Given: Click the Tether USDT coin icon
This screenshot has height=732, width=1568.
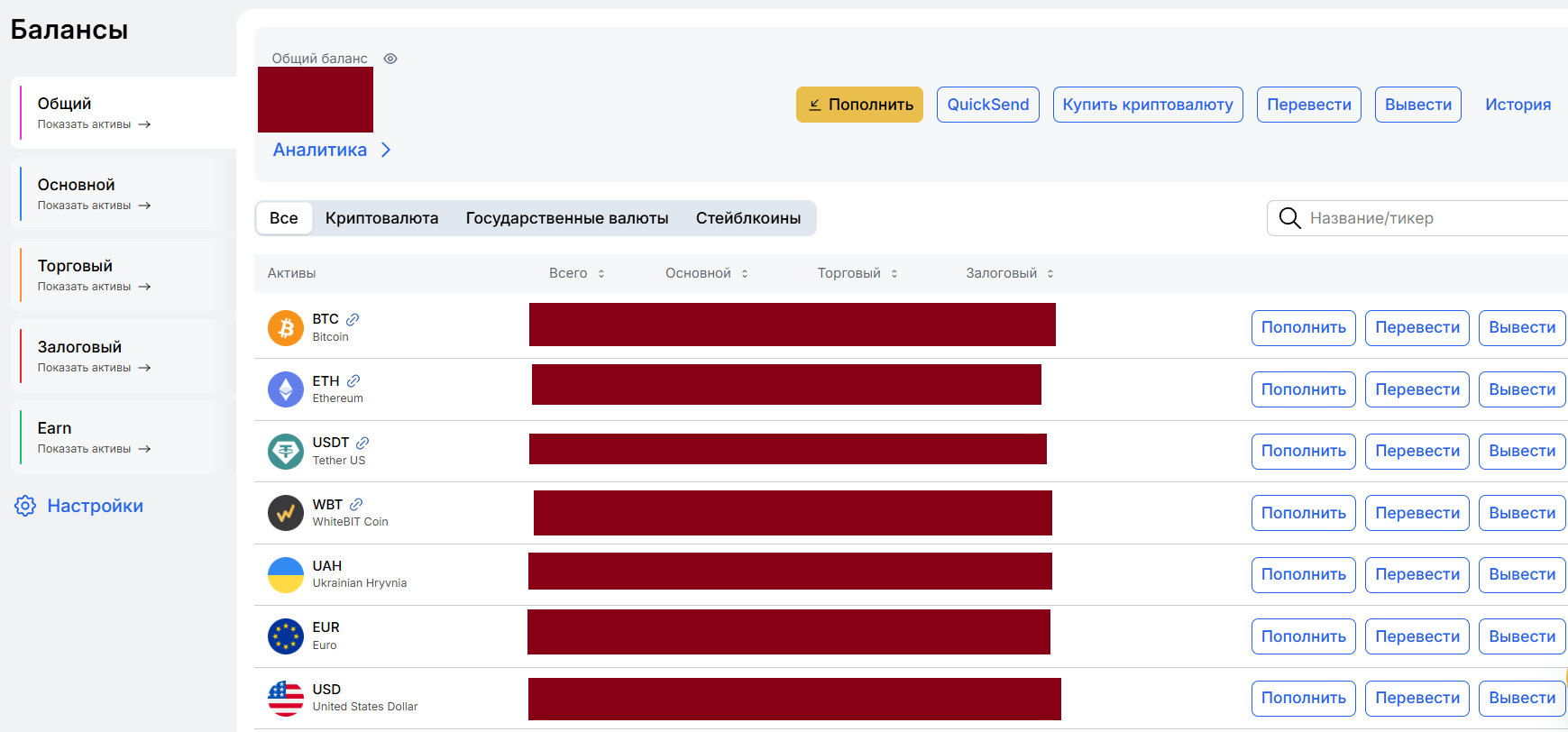Looking at the screenshot, I should point(286,452).
